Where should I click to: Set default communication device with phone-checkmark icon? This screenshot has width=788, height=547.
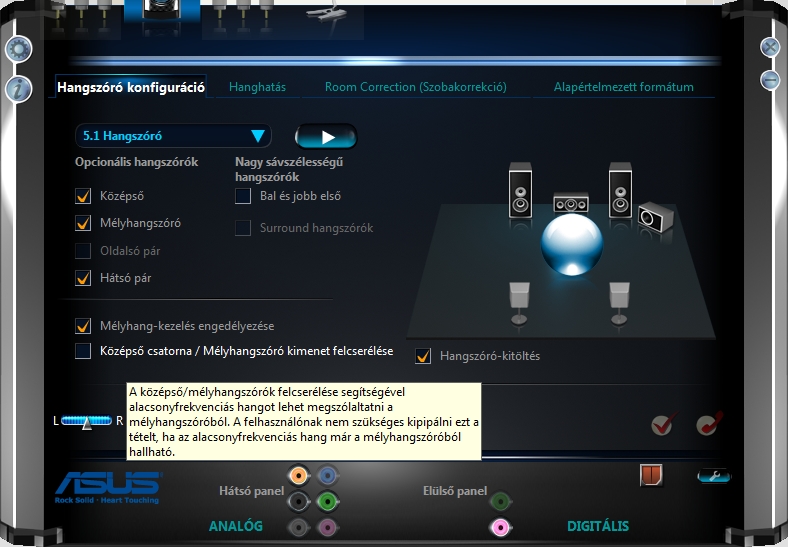point(709,423)
